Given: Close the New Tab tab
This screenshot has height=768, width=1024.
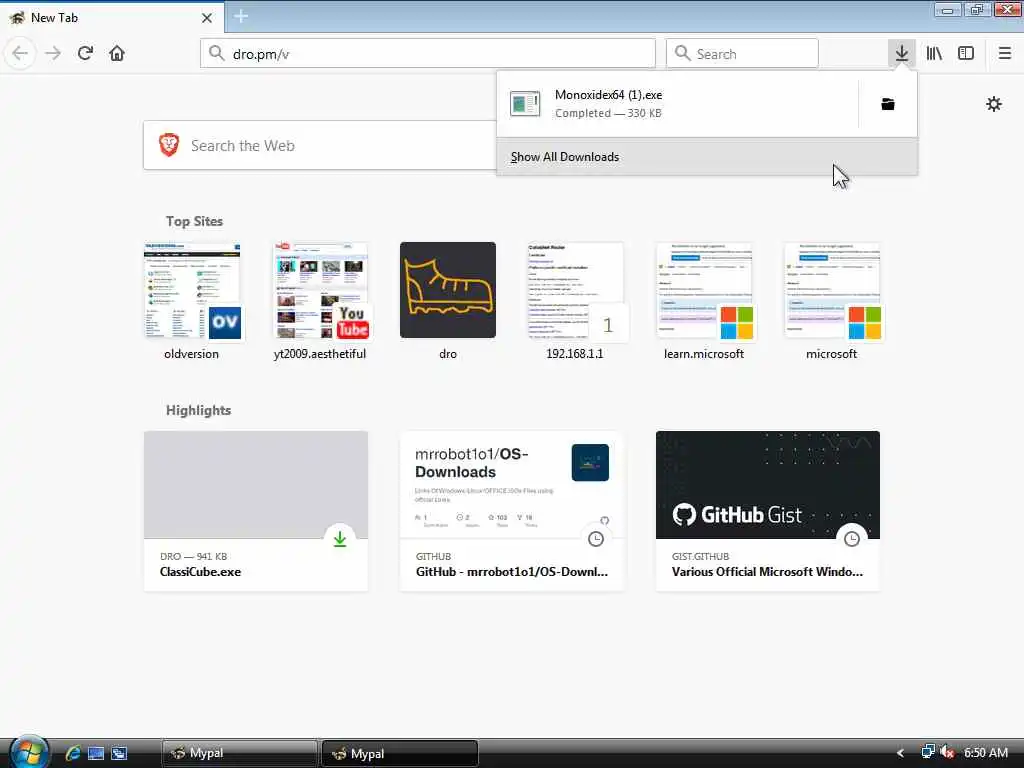Looking at the screenshot, I should (207, 18).
